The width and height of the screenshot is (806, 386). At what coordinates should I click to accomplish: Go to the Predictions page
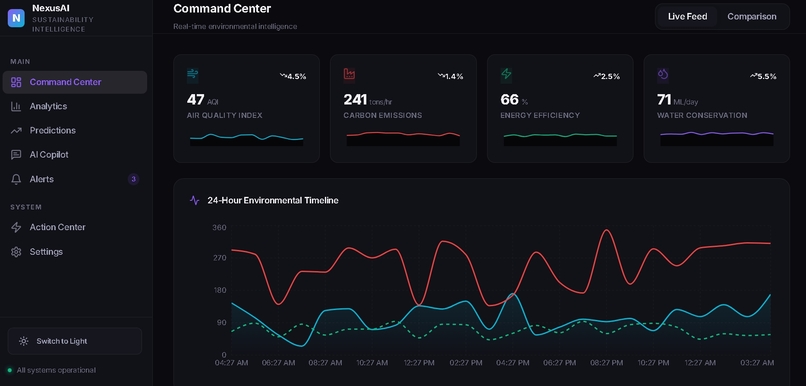click(x=75, y=131)
